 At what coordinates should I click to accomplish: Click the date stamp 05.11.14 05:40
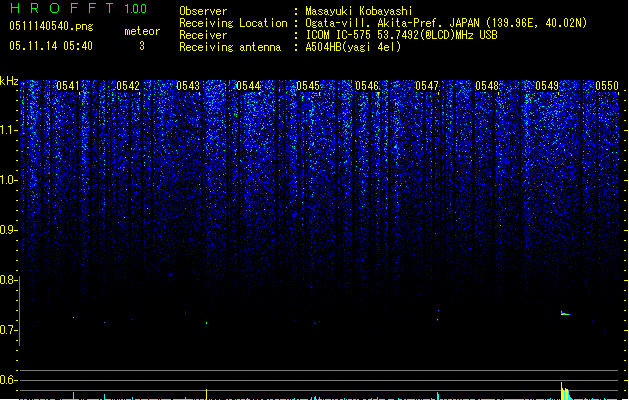51,46
